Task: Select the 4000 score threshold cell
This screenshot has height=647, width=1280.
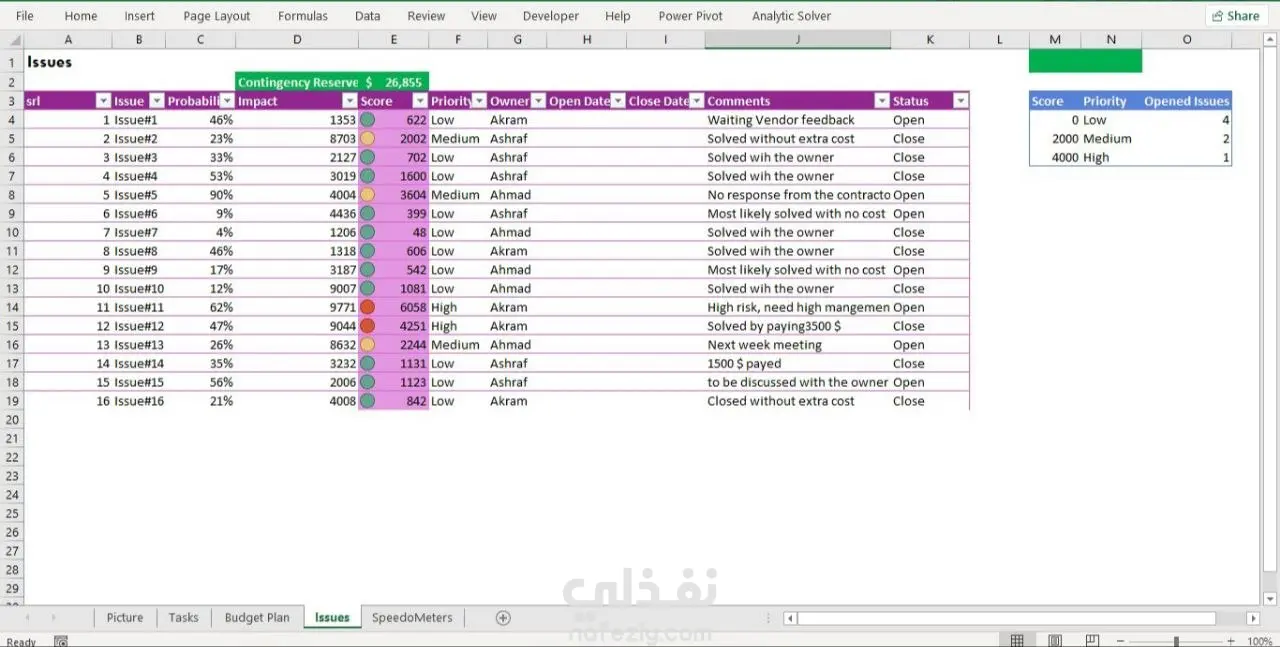Action: point(1055,158)
